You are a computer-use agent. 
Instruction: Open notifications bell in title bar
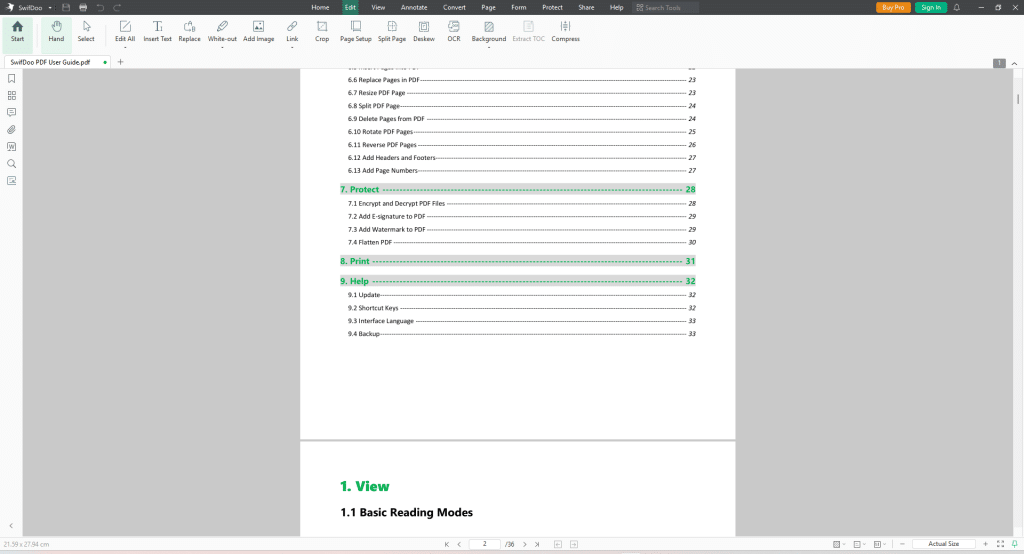[x=957, y=7]
